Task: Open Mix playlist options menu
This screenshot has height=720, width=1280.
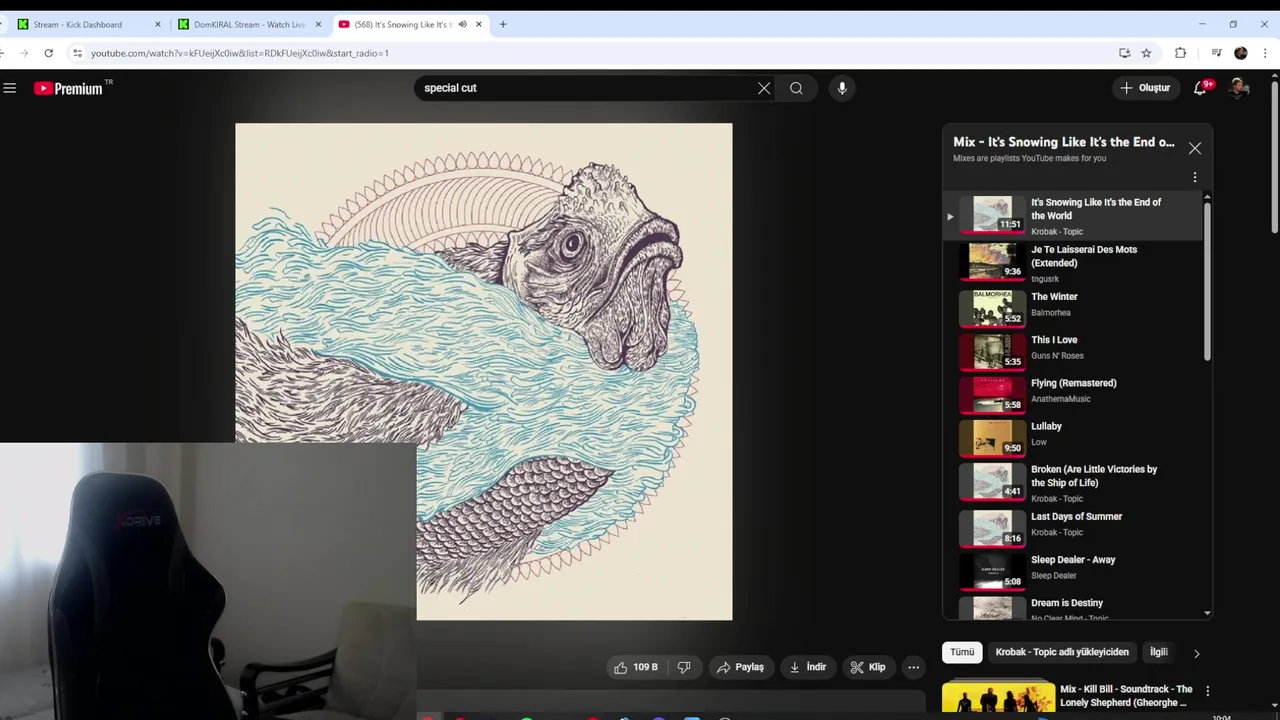Action: [x=1194, y=177]
